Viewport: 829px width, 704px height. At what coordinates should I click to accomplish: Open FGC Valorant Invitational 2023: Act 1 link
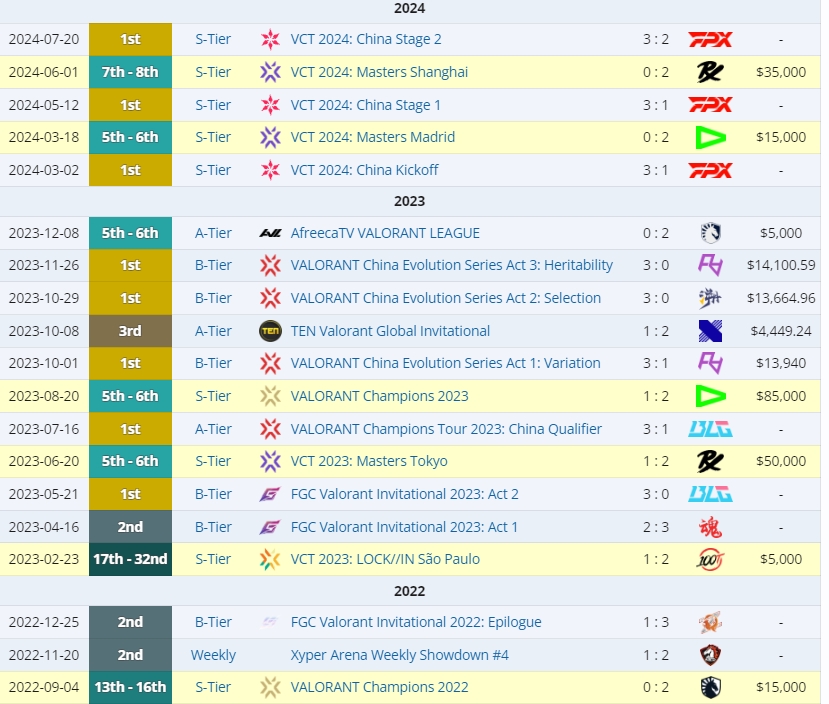tap(404, 527)
